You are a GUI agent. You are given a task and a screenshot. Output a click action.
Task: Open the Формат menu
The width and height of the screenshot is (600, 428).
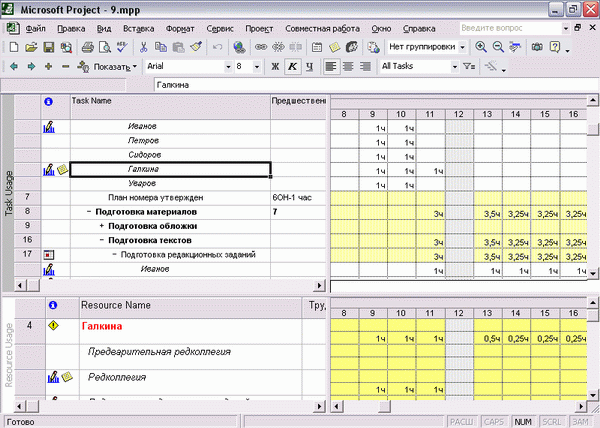coord(180,29)
